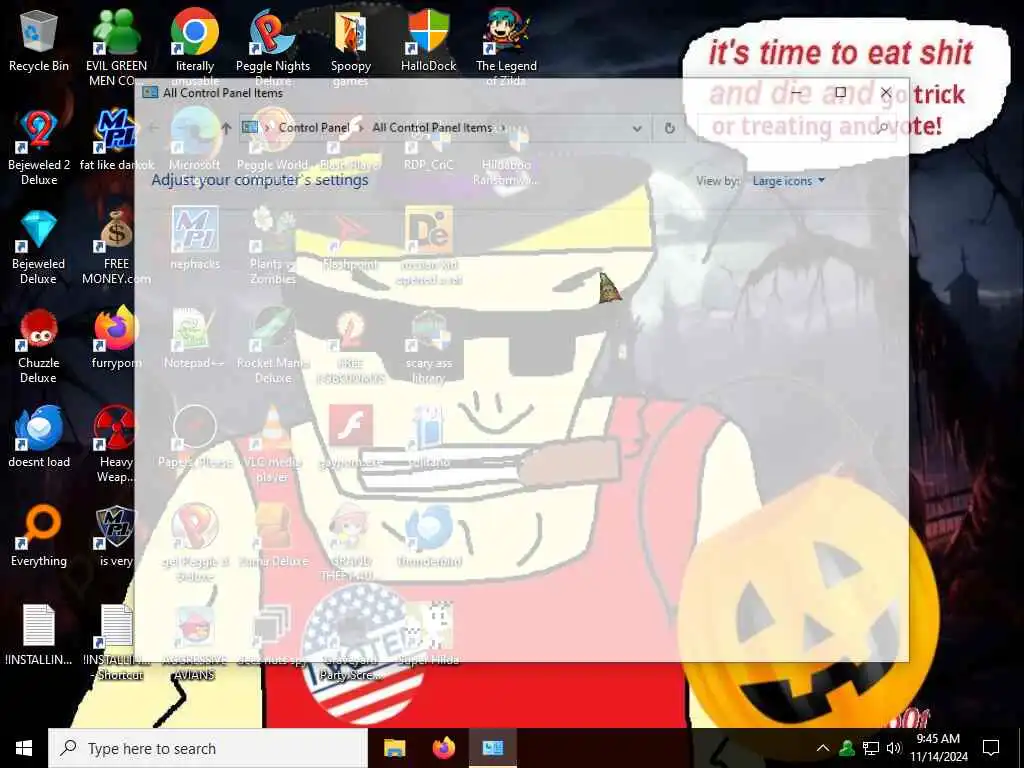
Task: Open the Everything search shortcut
Action: (39, 537)
